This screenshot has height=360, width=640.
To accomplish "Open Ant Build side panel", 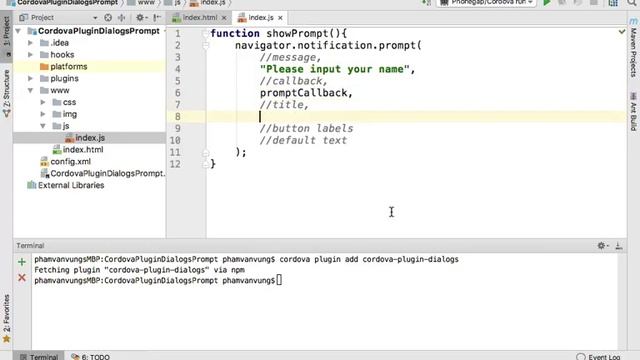I will click(633, 112).
